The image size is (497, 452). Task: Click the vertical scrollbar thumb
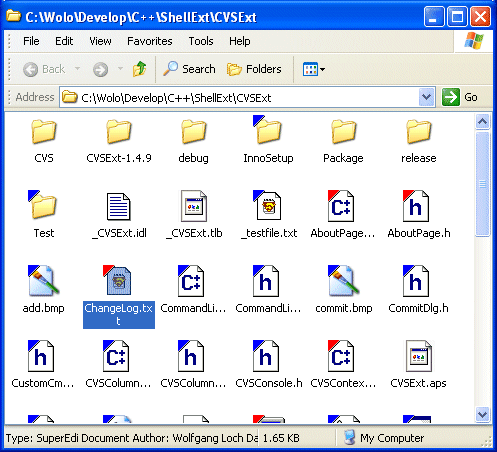(x=482, y=184)
